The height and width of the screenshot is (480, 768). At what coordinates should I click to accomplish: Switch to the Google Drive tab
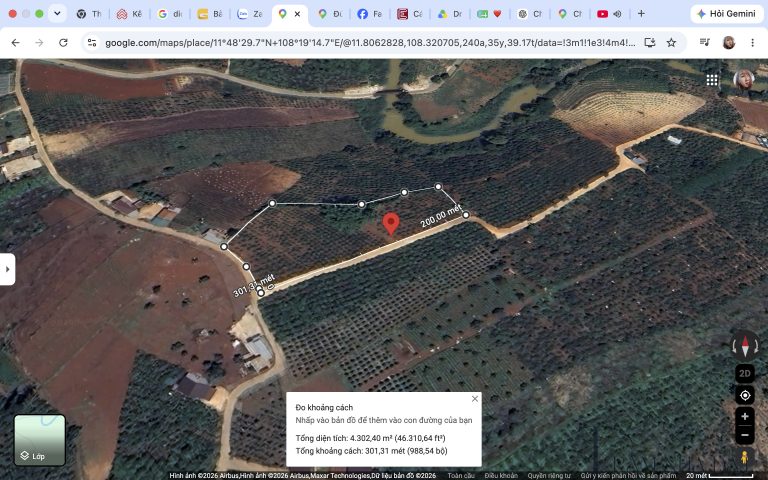tap(450, 14)
